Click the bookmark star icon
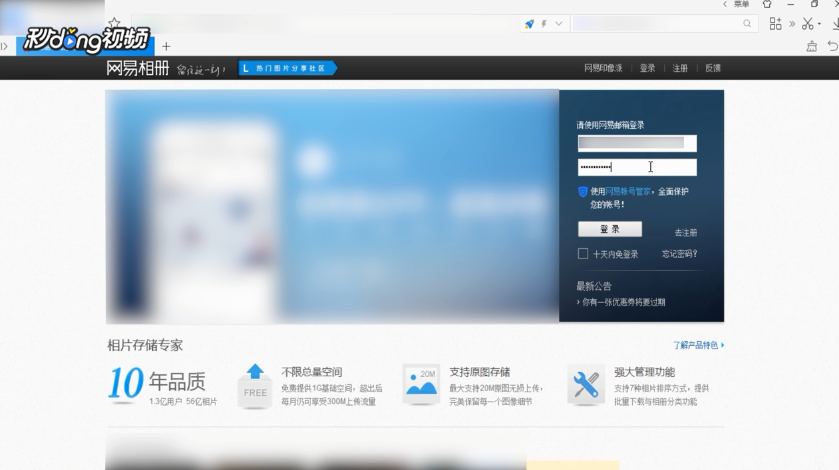 coord(114,23)
